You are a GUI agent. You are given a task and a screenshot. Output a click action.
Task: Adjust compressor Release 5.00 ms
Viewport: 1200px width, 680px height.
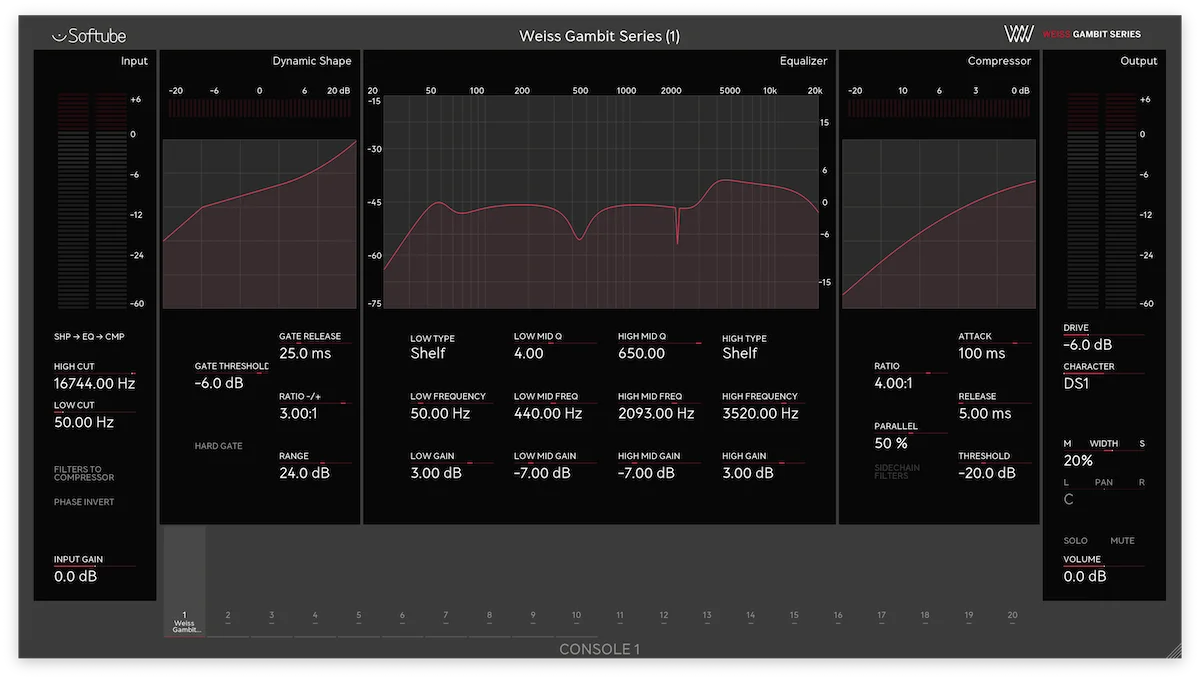pyautogui.click(x=994, y=406)
